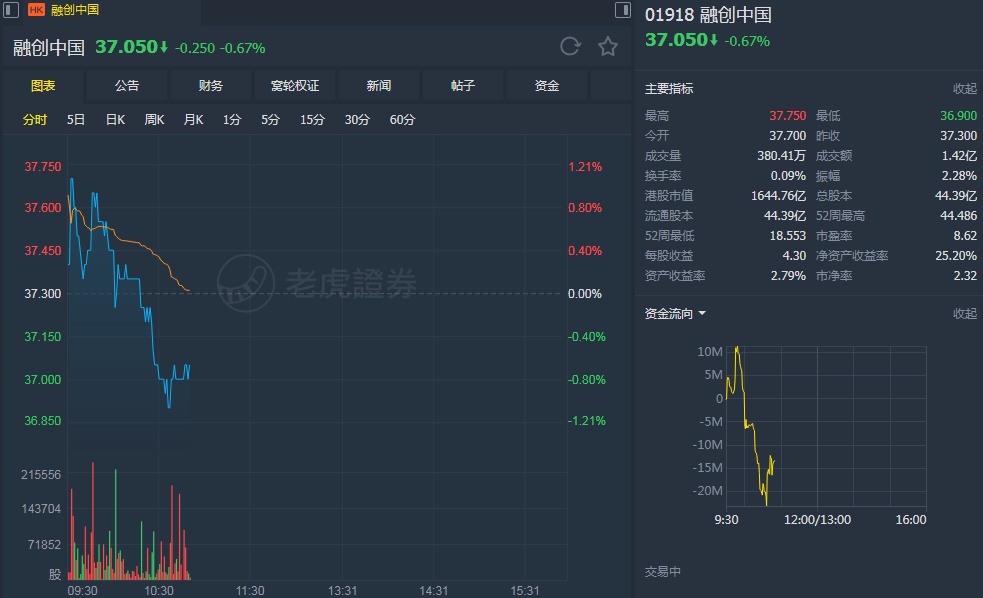Viewport: 983px width, 598px height.
Task: Open the 财务 tab
Action: click(211, 86)
